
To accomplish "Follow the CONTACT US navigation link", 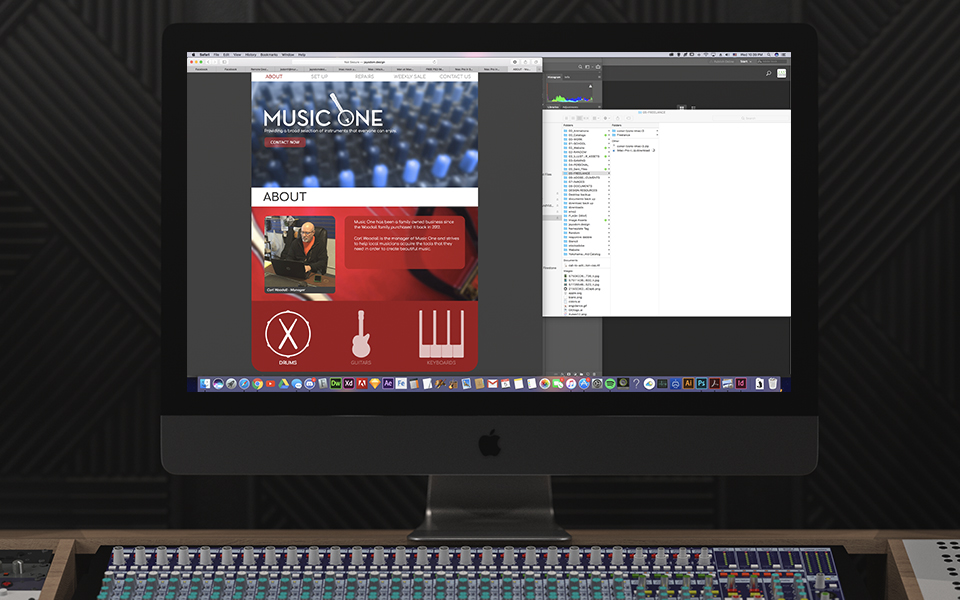I will (454, 76).
